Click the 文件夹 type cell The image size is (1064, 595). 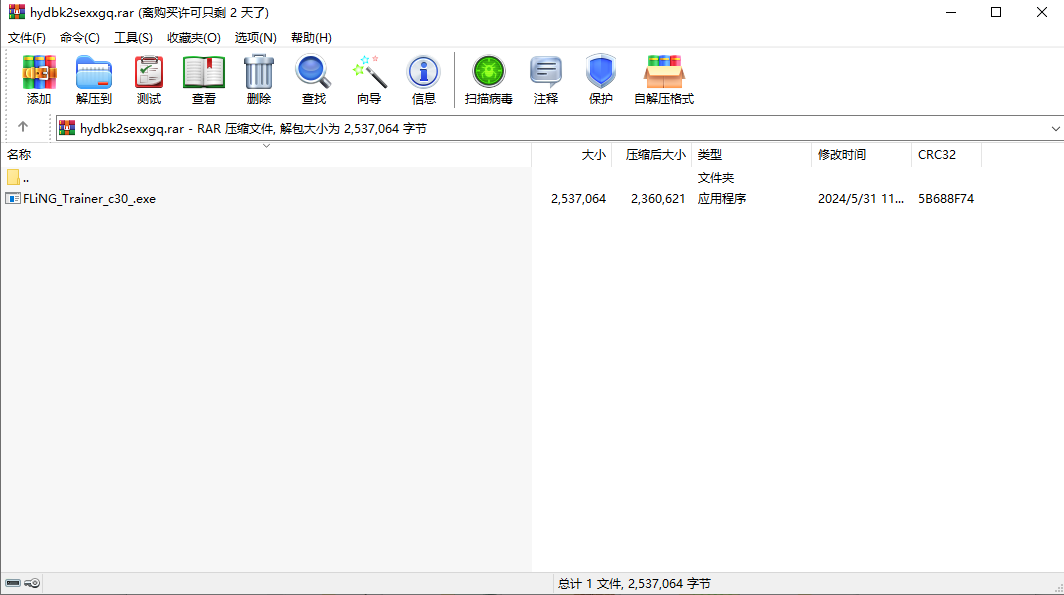(x=716, y=178)
